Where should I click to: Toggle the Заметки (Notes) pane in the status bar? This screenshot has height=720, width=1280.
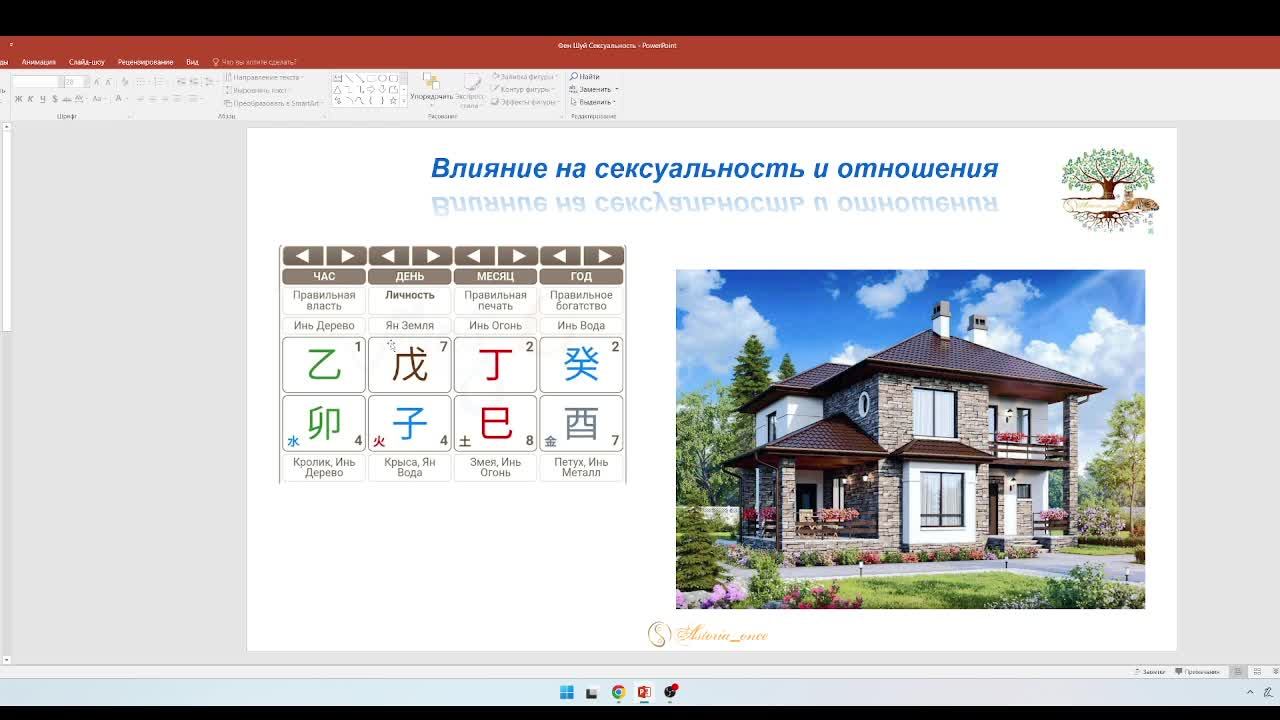(1149, 672)
